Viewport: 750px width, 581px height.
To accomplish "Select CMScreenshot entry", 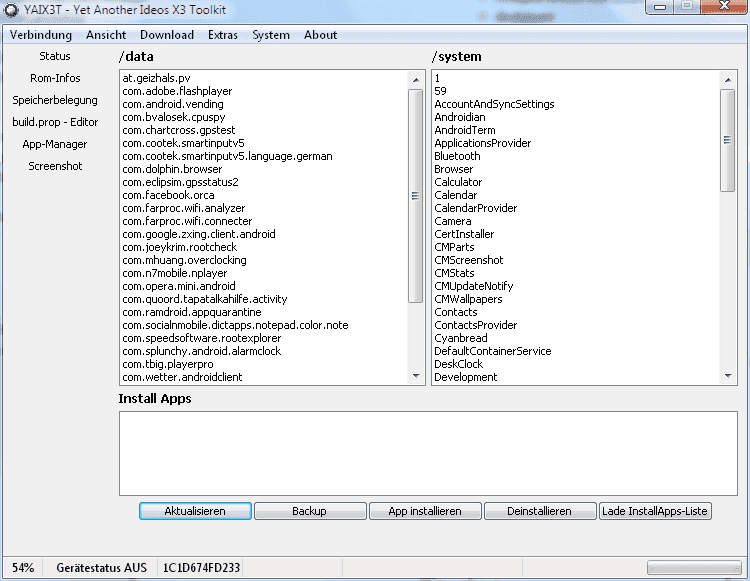I will (469, 260).
